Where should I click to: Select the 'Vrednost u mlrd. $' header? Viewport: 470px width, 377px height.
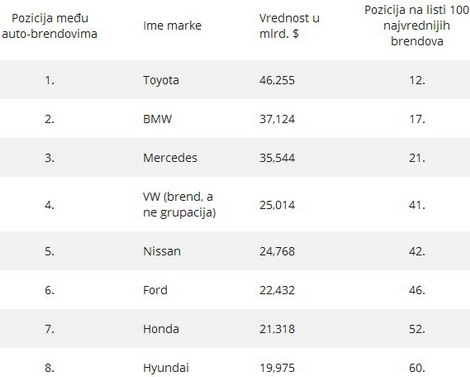point(289,26)
